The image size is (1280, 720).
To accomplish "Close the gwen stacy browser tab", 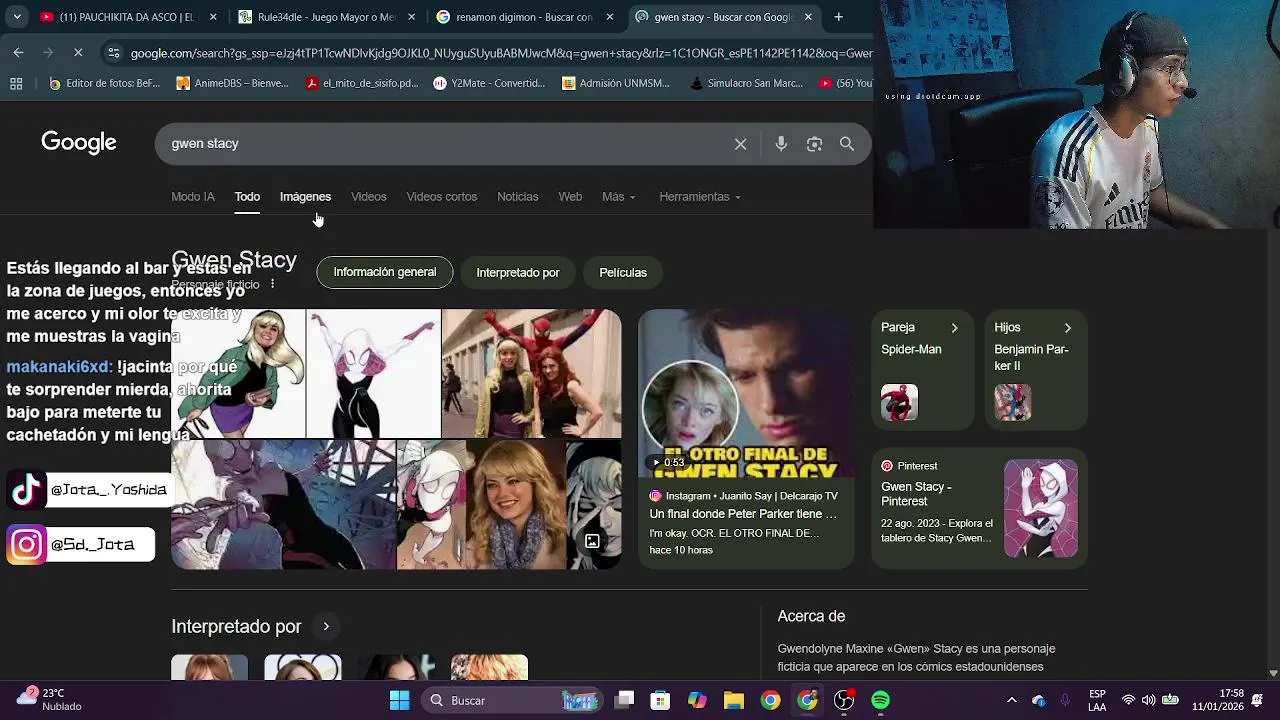I will 808,17.
